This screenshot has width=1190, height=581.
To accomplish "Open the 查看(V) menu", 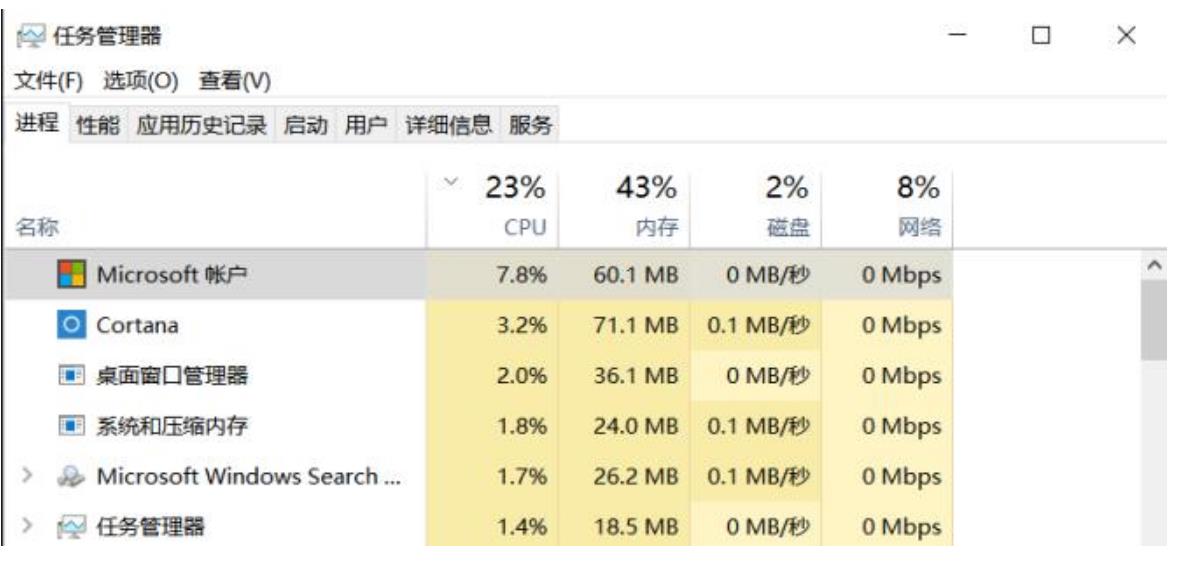I will (x=235, y=80).
